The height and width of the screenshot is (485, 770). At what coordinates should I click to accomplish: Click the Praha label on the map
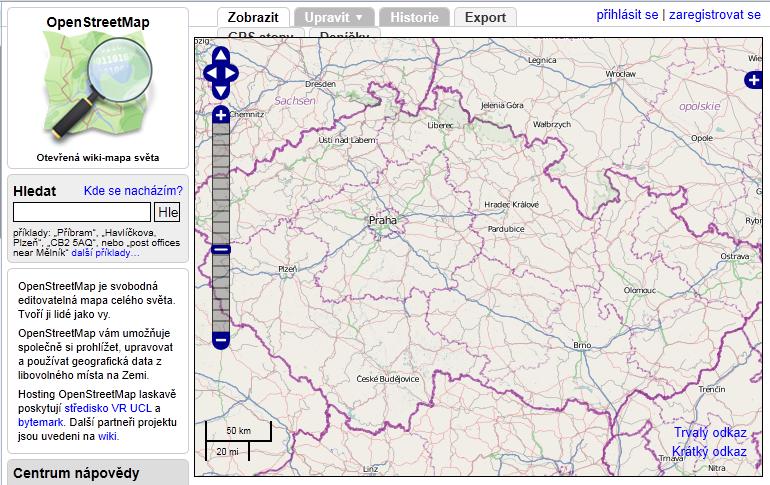coord(383,220)
